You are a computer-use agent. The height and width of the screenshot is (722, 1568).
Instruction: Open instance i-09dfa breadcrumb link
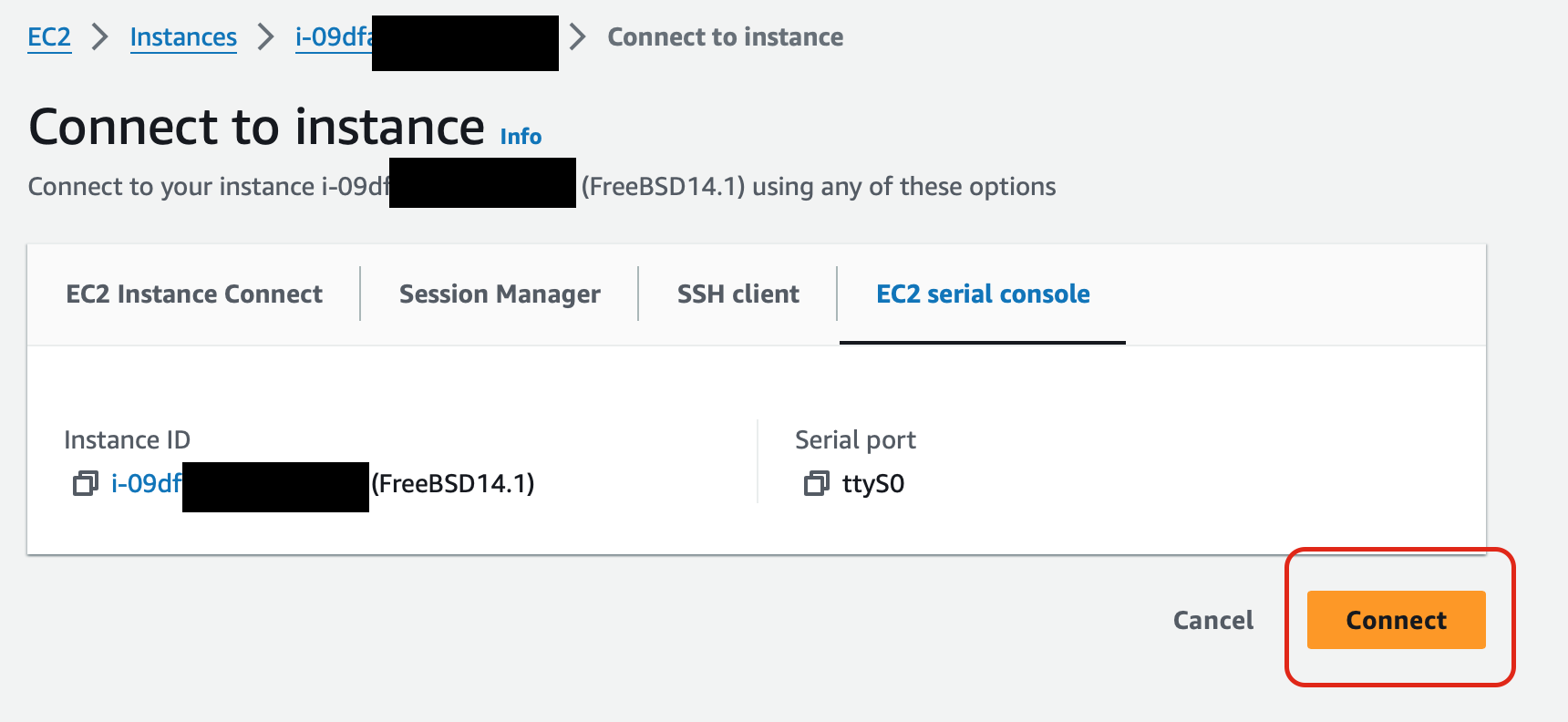pos(333,37)
